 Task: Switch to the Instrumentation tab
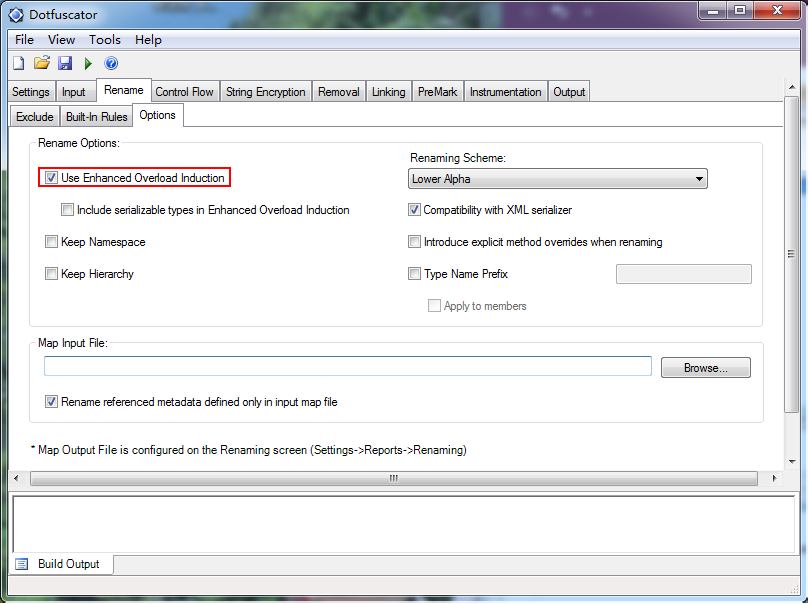point(506,92)
